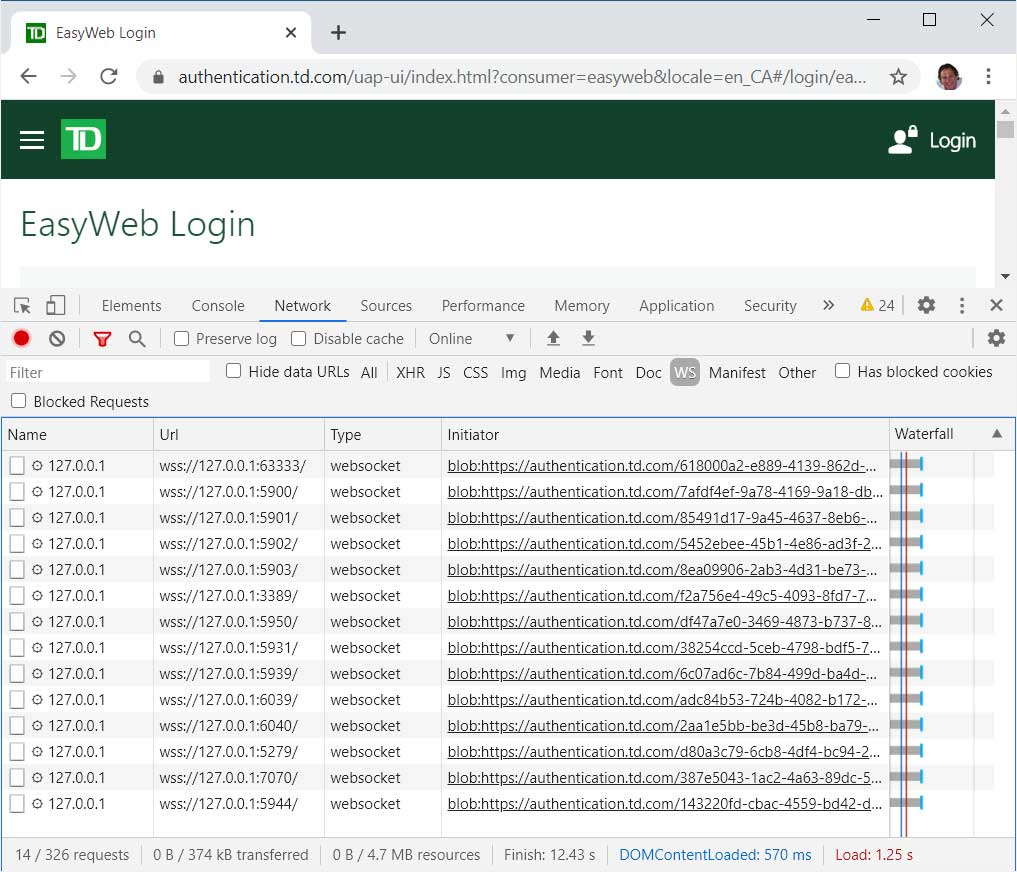
Task: Select the inspect element picker tool
Action: point(22,306)
